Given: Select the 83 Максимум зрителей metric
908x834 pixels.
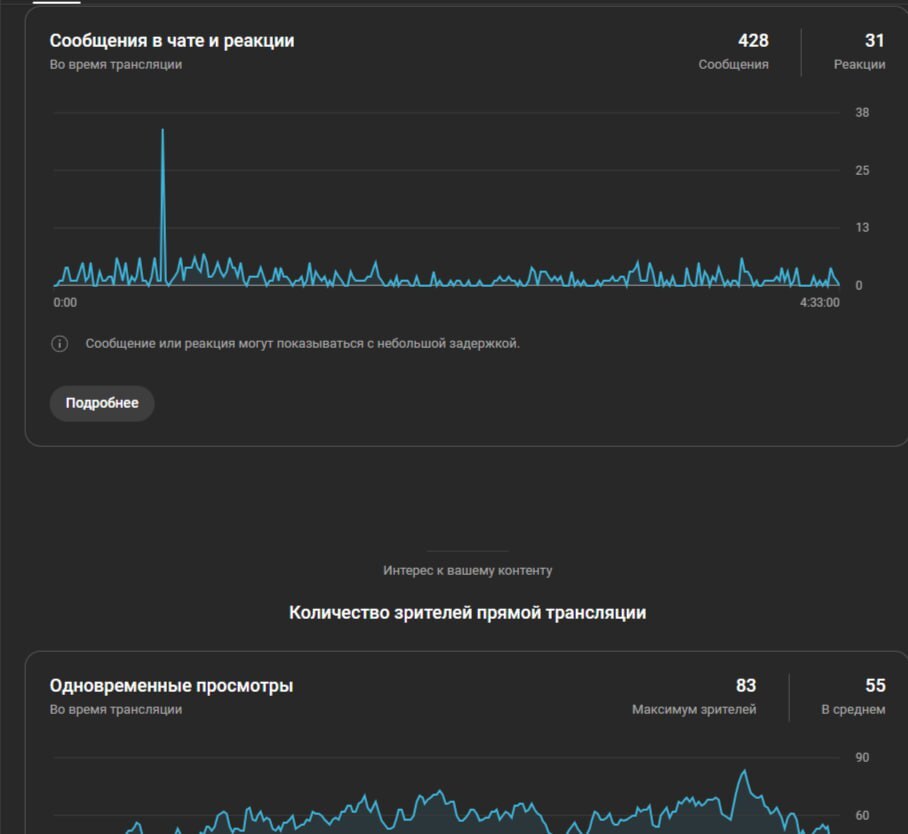Looking at the screenshot, I should click(x=694, y=696).
